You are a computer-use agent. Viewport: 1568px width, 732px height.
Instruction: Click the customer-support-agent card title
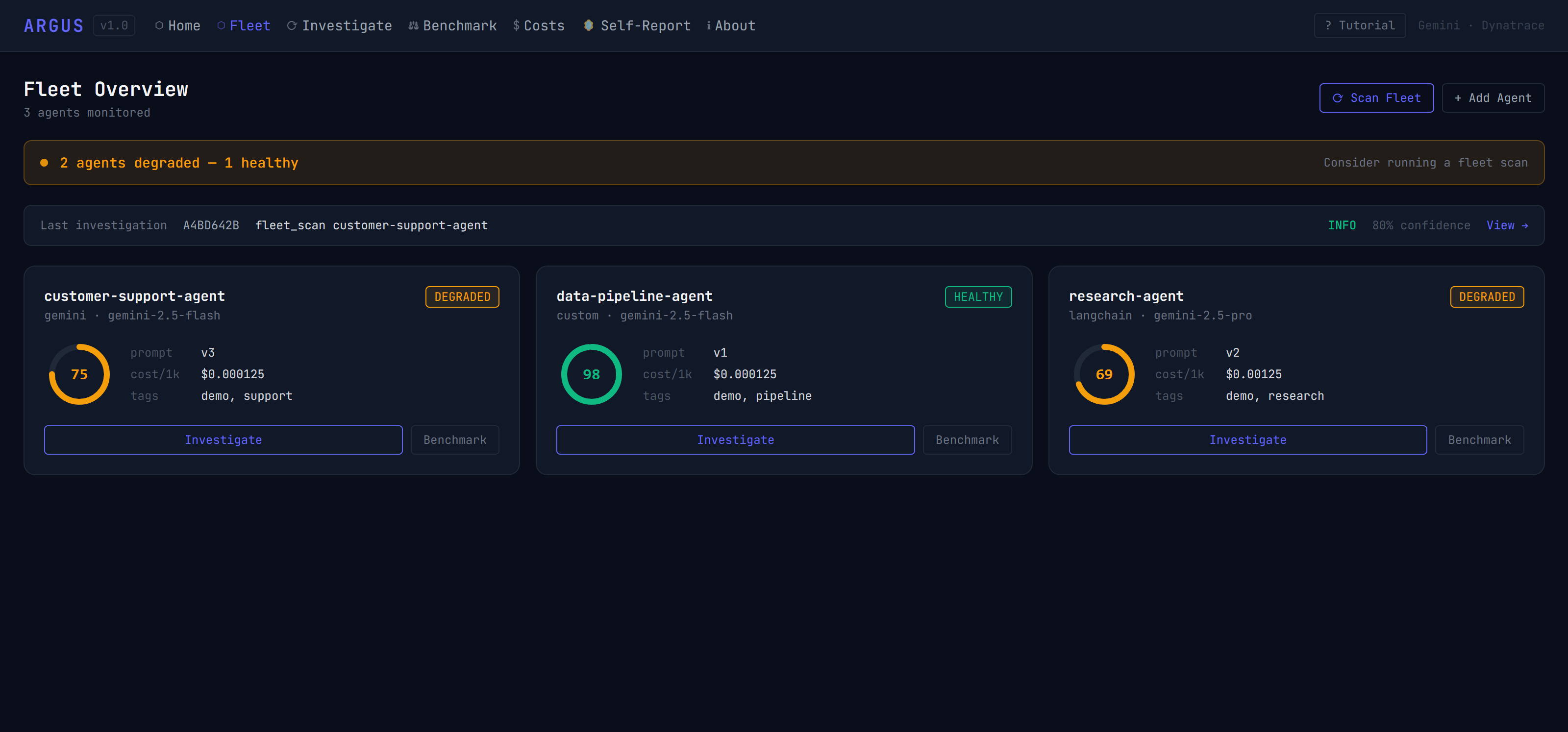click(x=134, y=296)
